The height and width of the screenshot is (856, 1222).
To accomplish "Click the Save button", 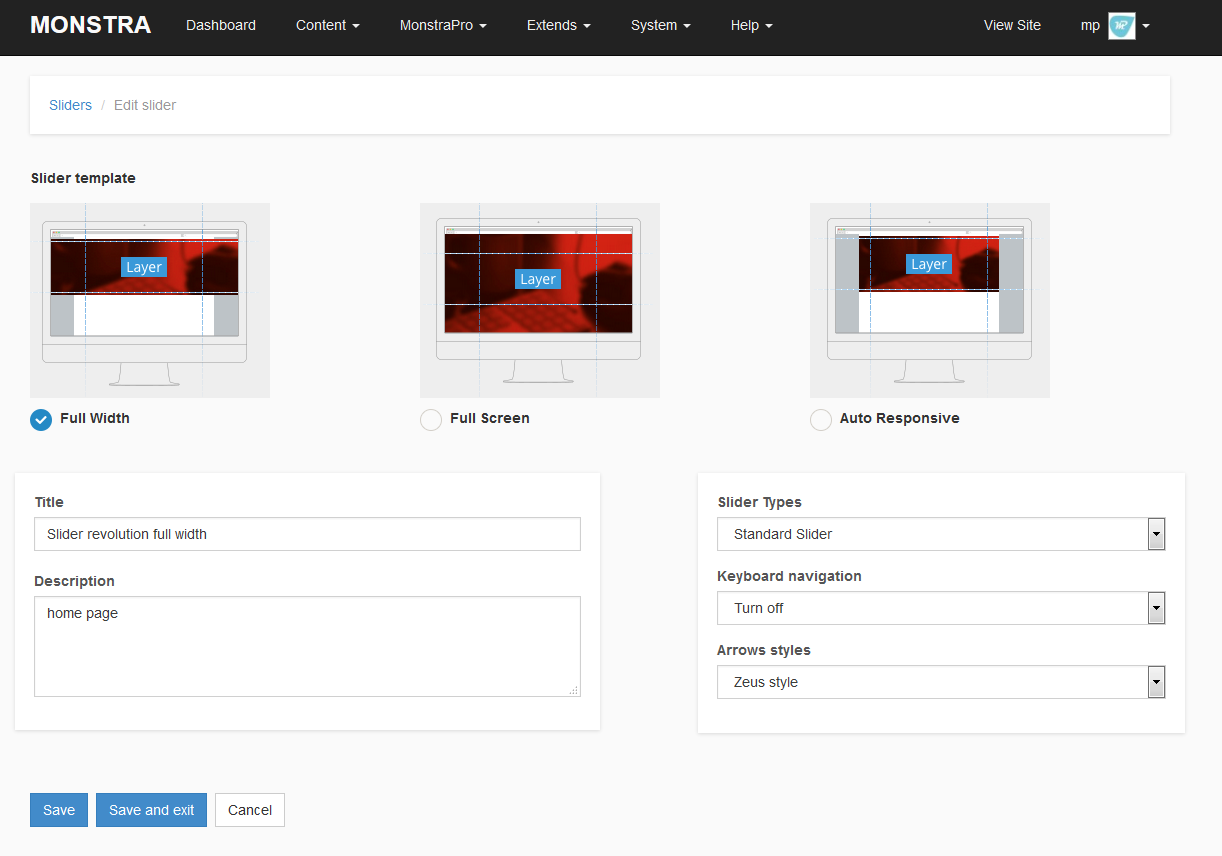I will [x=58, y=810].
